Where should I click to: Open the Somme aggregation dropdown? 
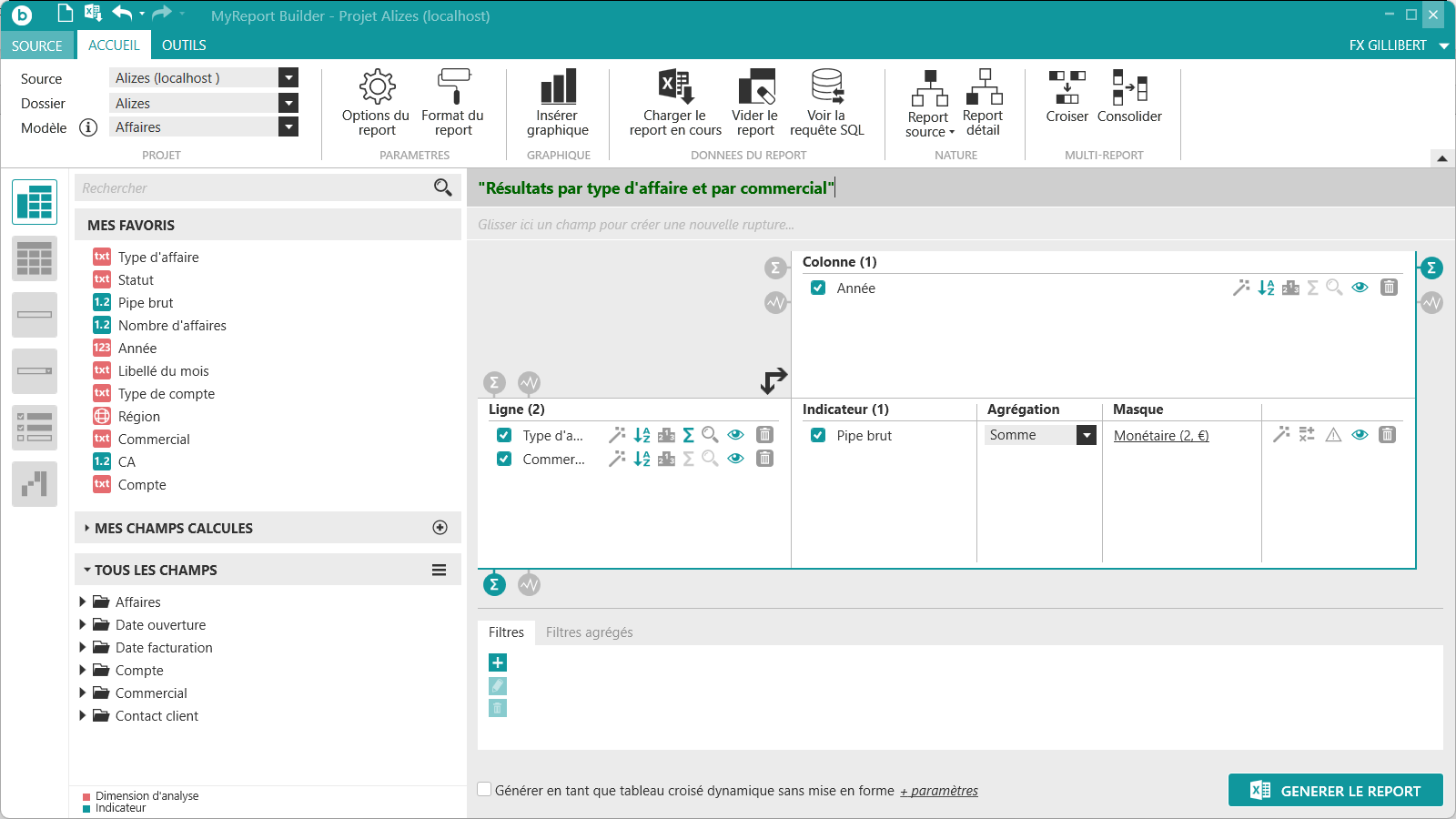click(1087, 435)
